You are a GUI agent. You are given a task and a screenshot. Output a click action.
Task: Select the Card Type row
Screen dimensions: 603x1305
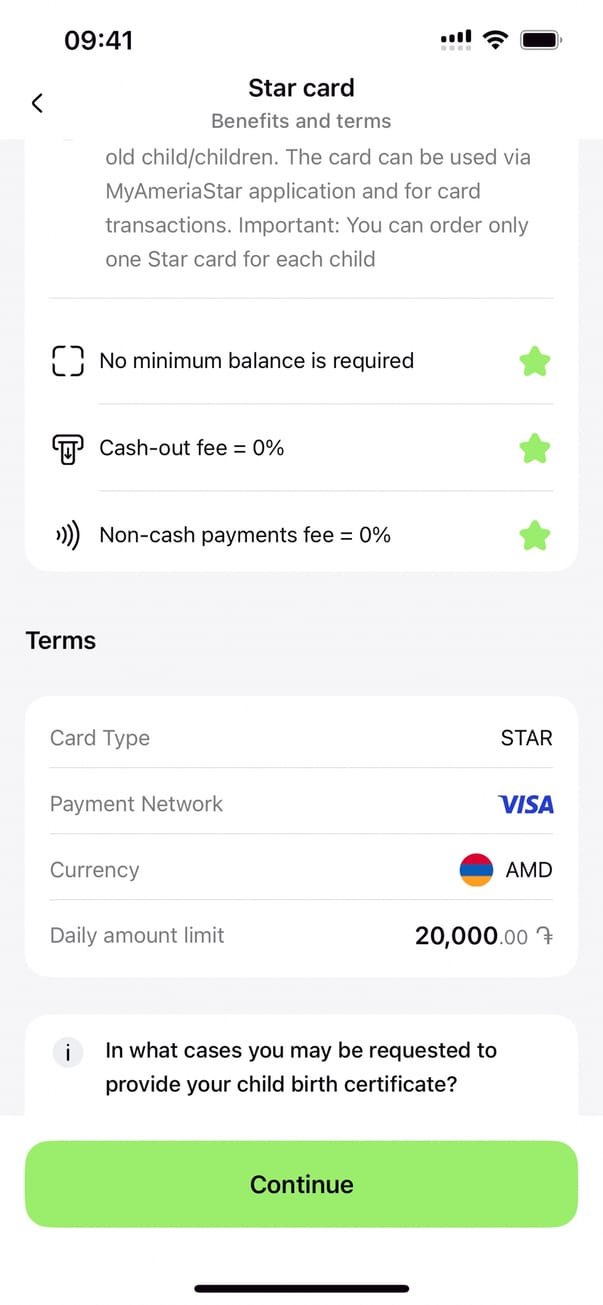click(x=301, y=738)
